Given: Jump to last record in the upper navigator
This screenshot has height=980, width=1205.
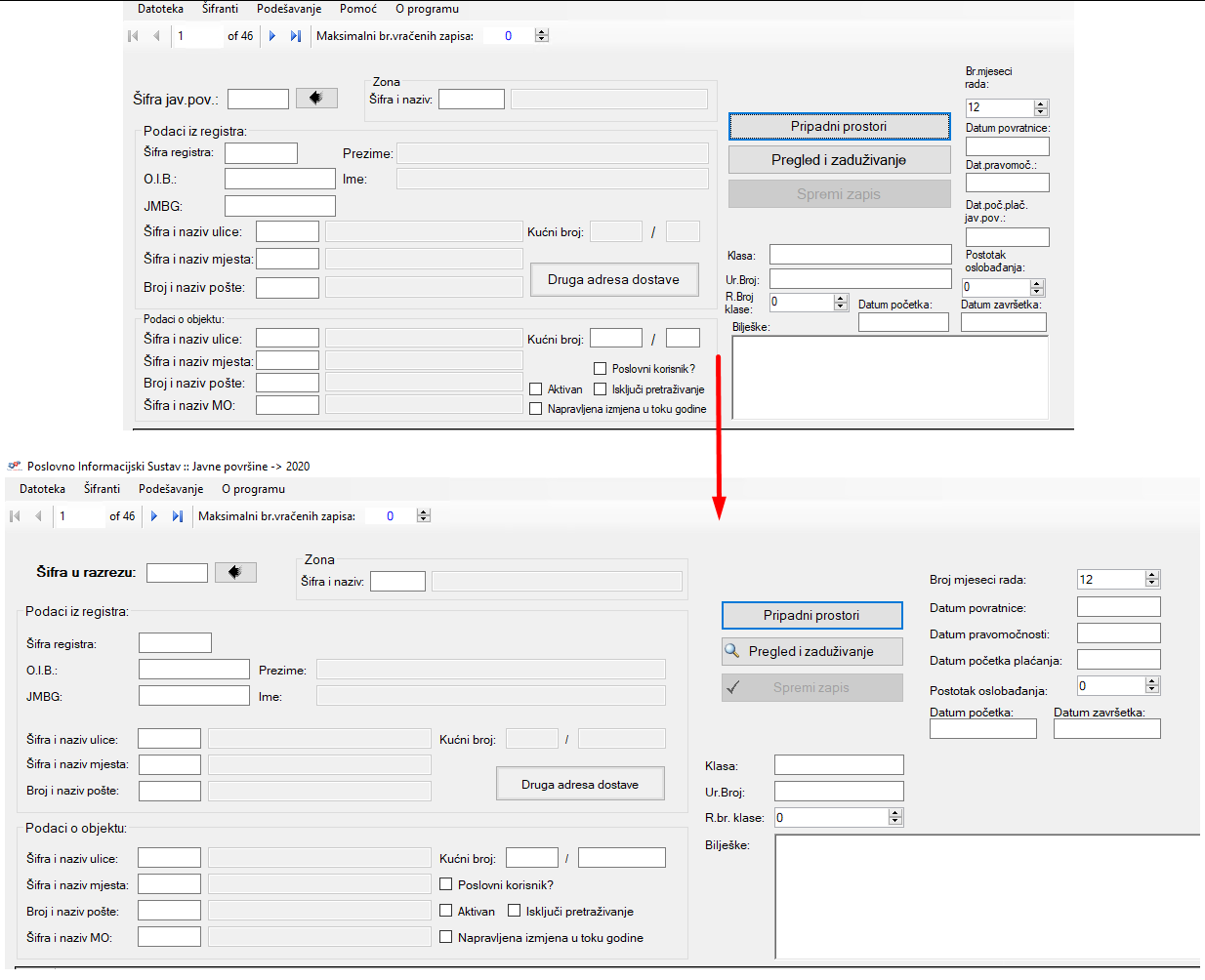Looking at the screenshot, I should (x=295, y=36).
